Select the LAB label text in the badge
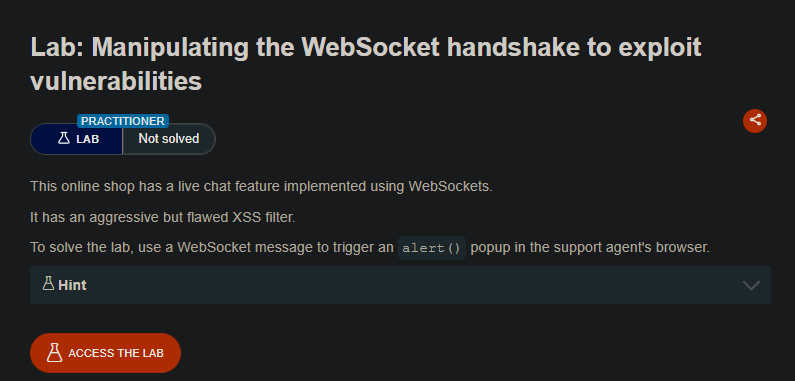 click(88, 139)
